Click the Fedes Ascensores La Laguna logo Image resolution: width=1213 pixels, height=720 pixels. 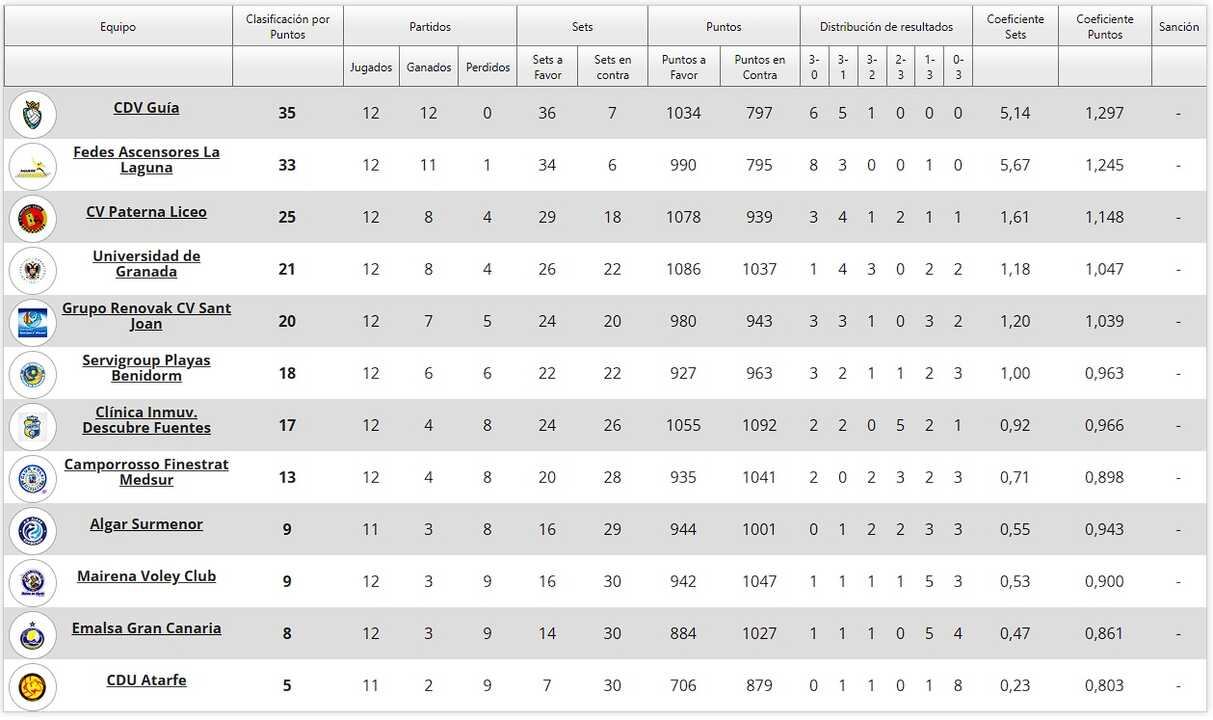point(32,166)
